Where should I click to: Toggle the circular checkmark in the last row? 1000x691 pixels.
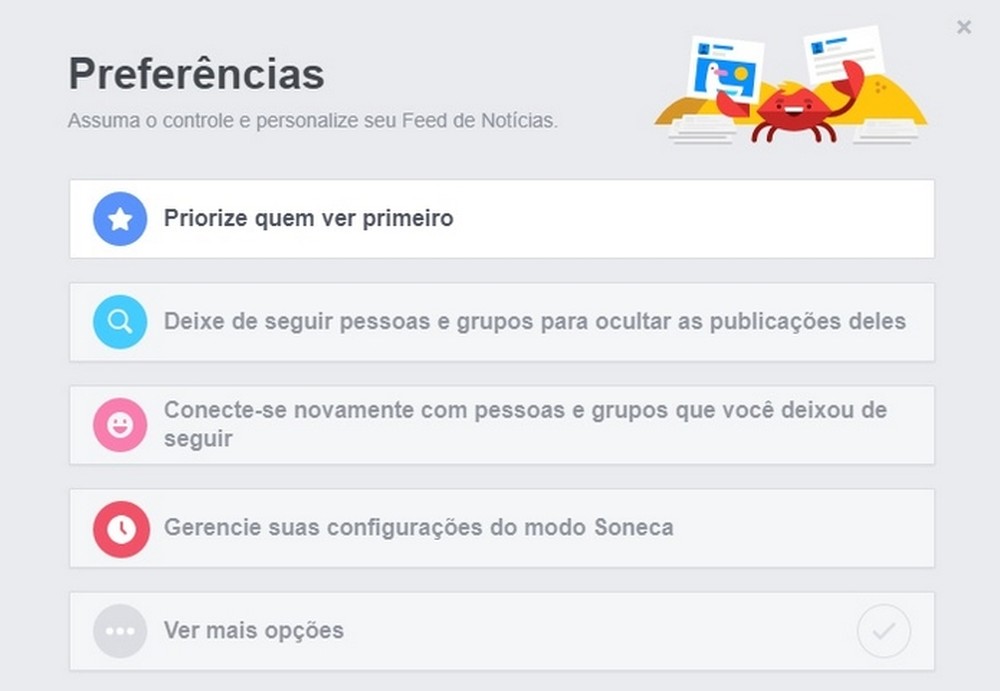click(x=884, y=631)
